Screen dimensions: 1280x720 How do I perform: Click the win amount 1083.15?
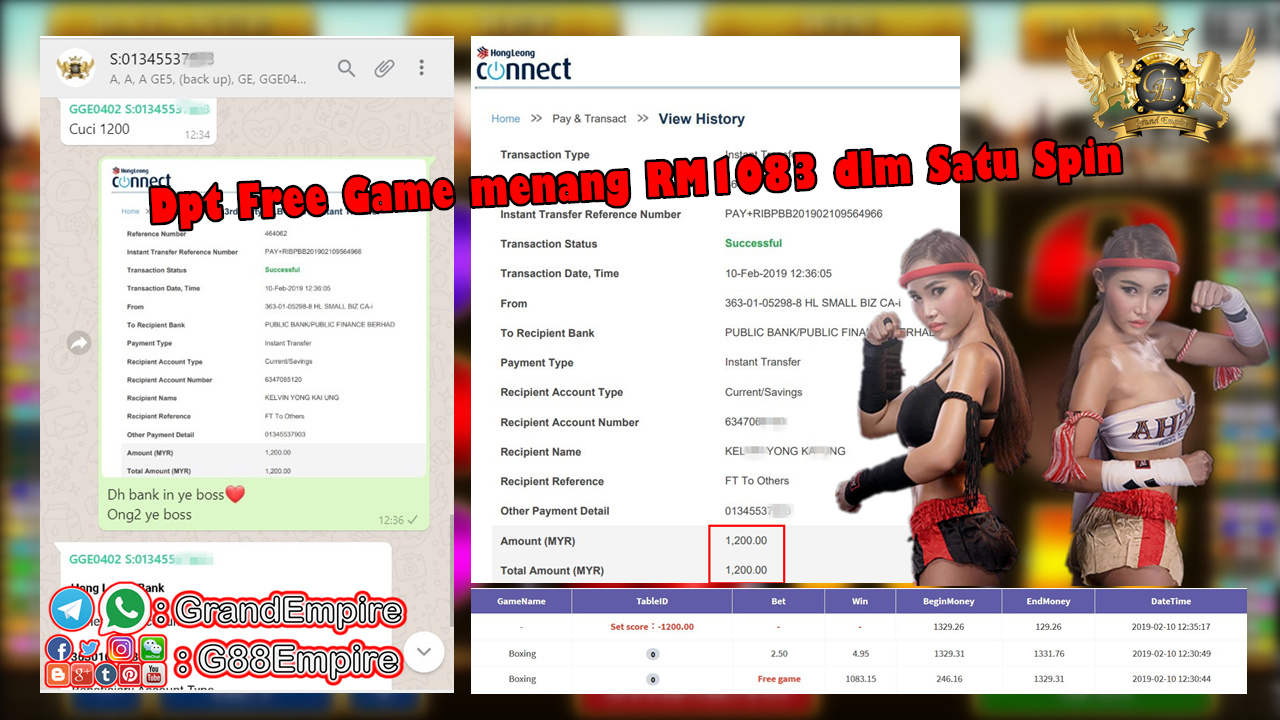pyautogui.click(x=859, y=679)
